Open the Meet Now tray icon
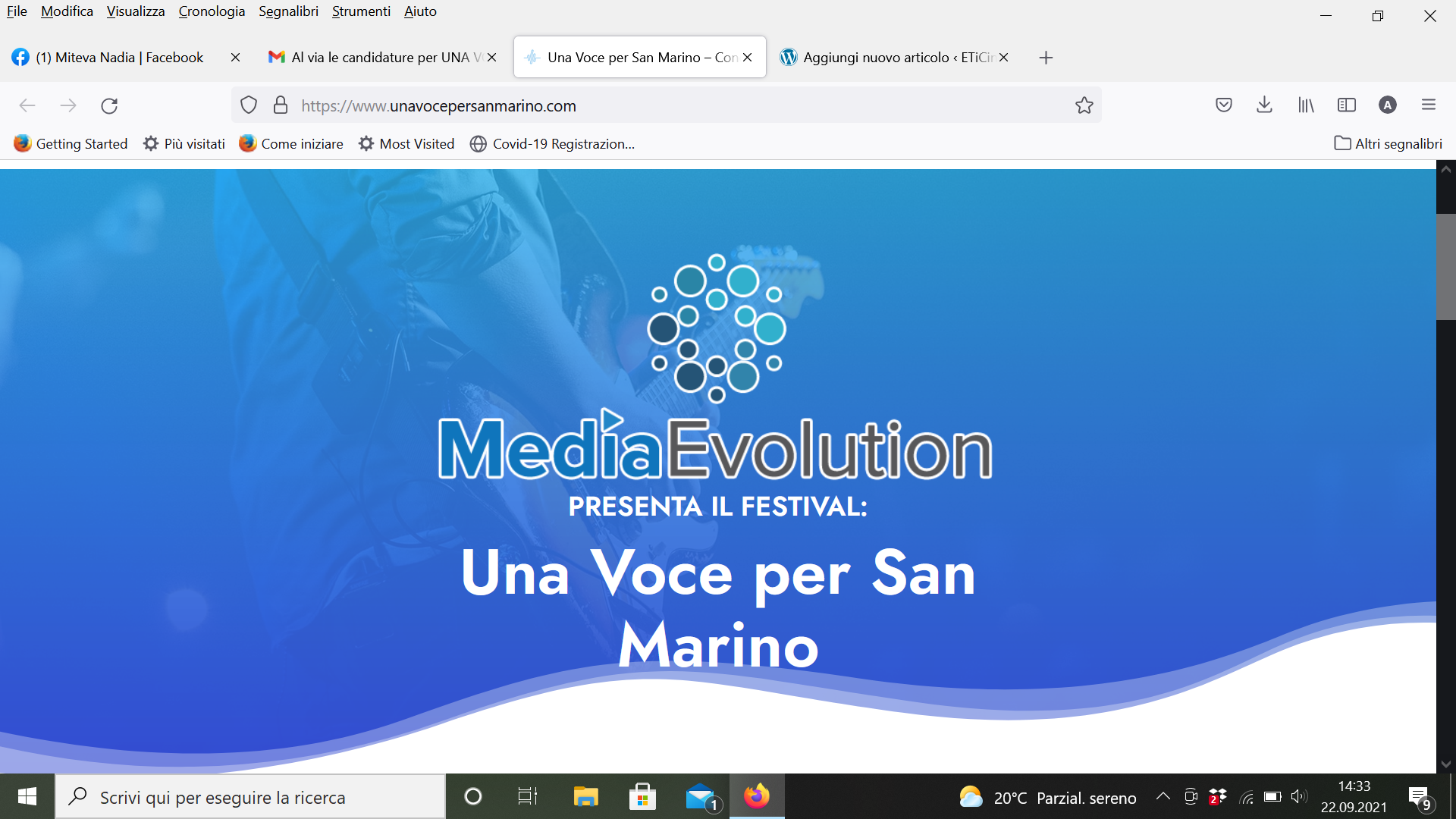The width and height of the screenshot is (1456, 819). [x=1191, y=796]
